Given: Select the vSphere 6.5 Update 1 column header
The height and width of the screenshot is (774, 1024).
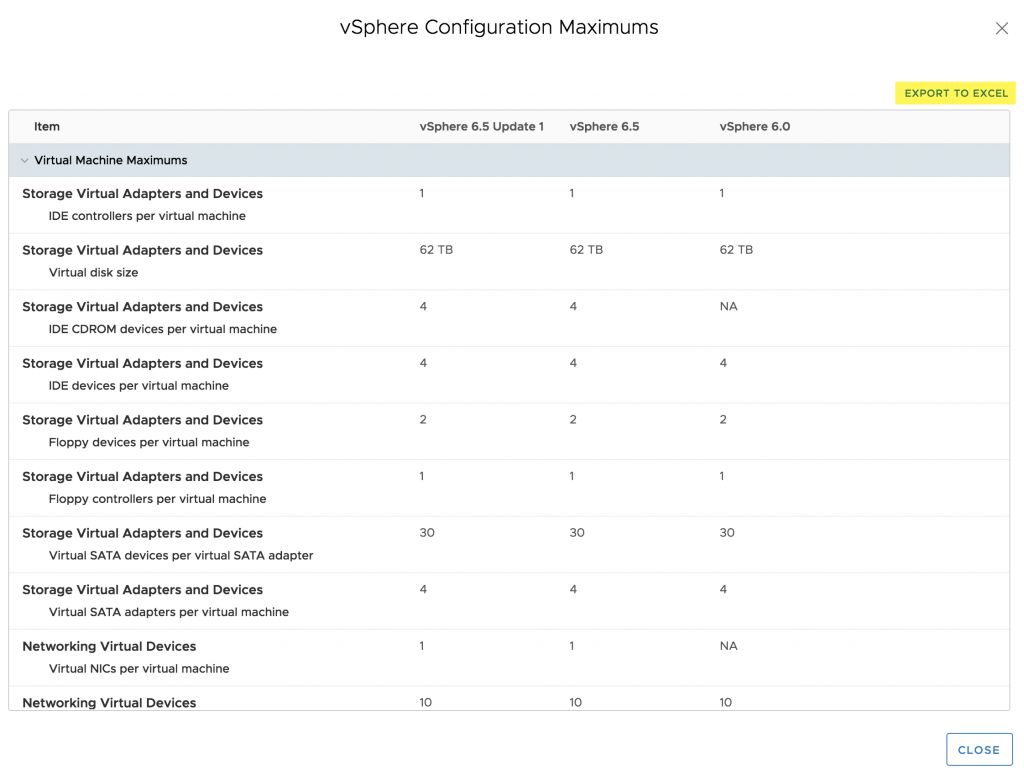Looking at the screenshot, I should [x=482, y=126].
